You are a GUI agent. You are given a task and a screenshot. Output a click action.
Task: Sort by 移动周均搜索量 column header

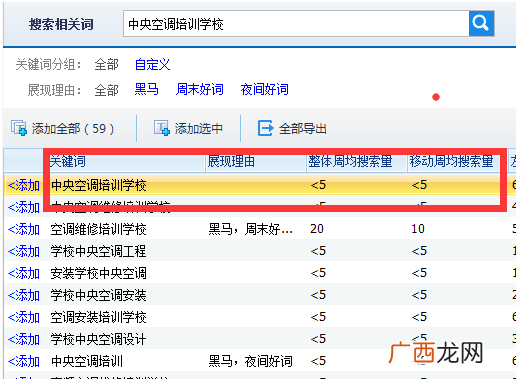451,162
